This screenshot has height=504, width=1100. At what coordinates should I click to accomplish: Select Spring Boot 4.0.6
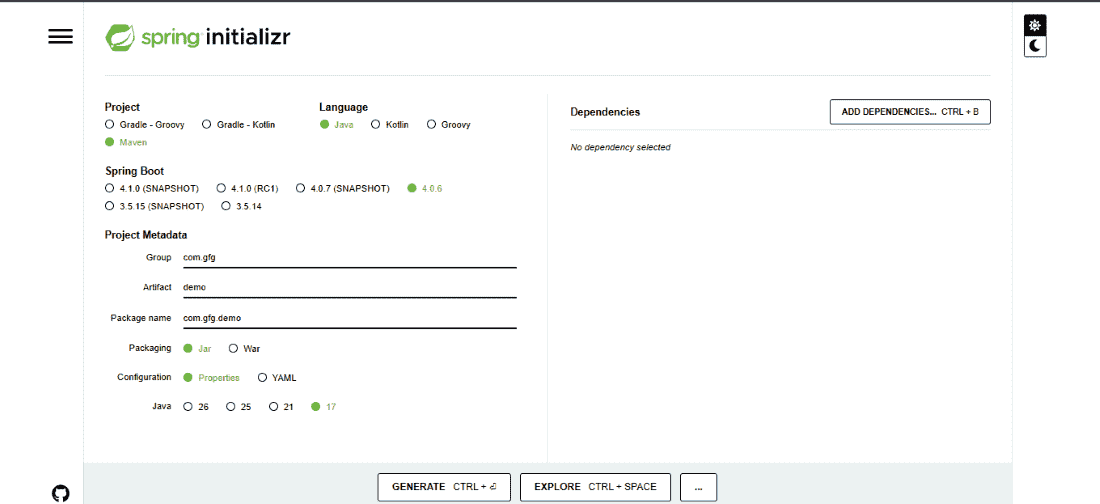425,188
